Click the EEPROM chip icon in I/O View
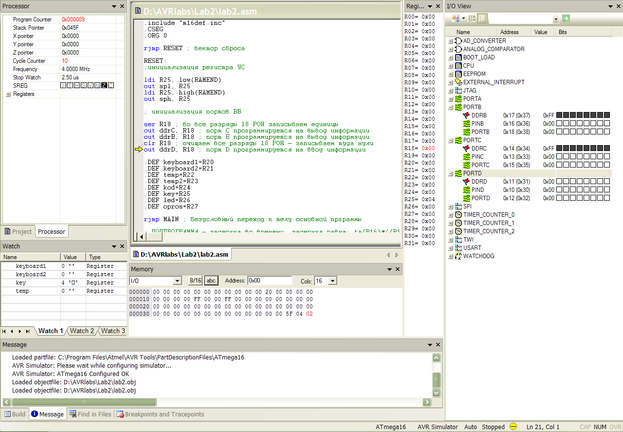Viewport: 623px width, 432px height. click(458, 73)
